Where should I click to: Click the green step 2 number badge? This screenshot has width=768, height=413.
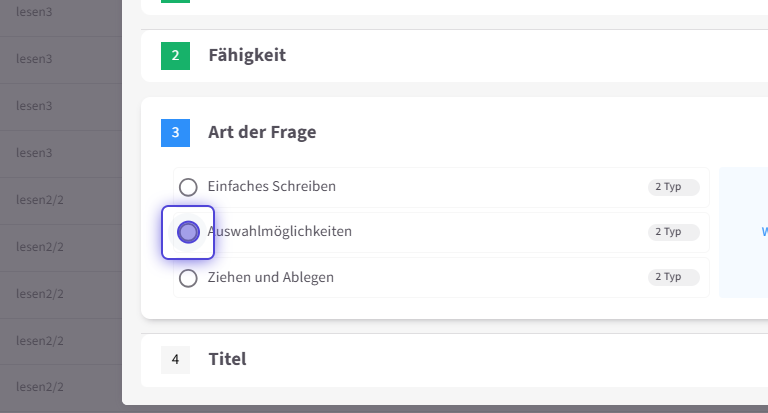point(175,56)
